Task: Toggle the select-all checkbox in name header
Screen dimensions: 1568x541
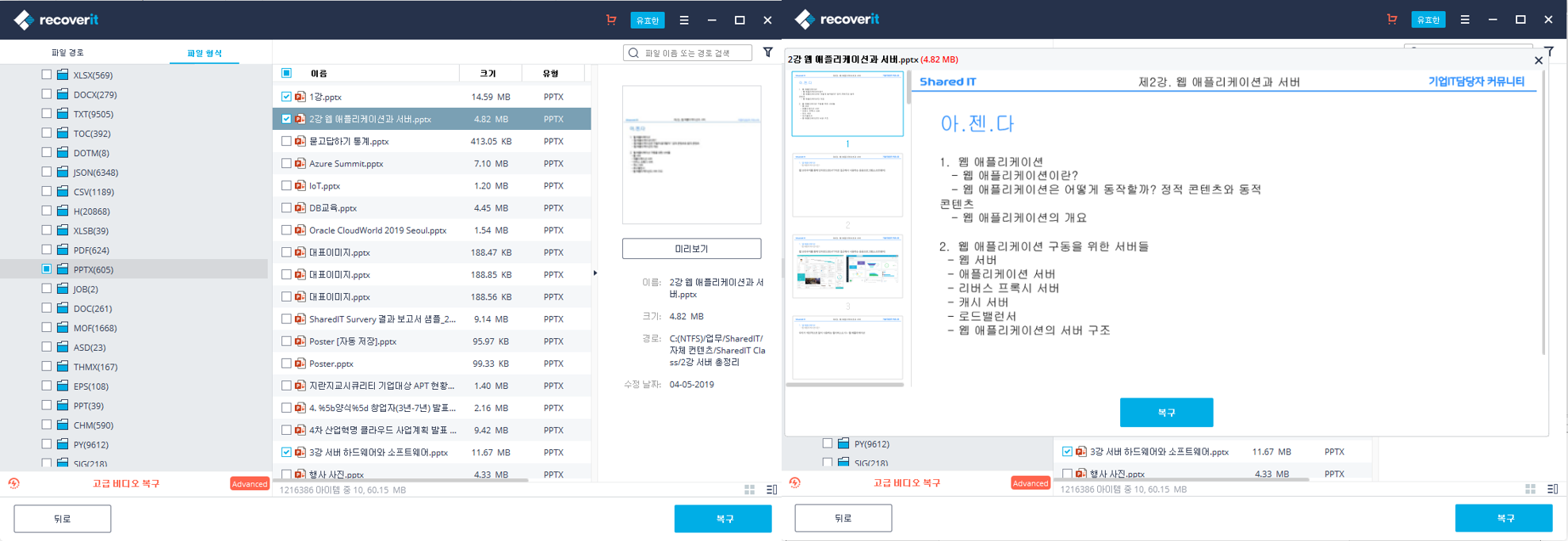Action: [x=286, y=73]
